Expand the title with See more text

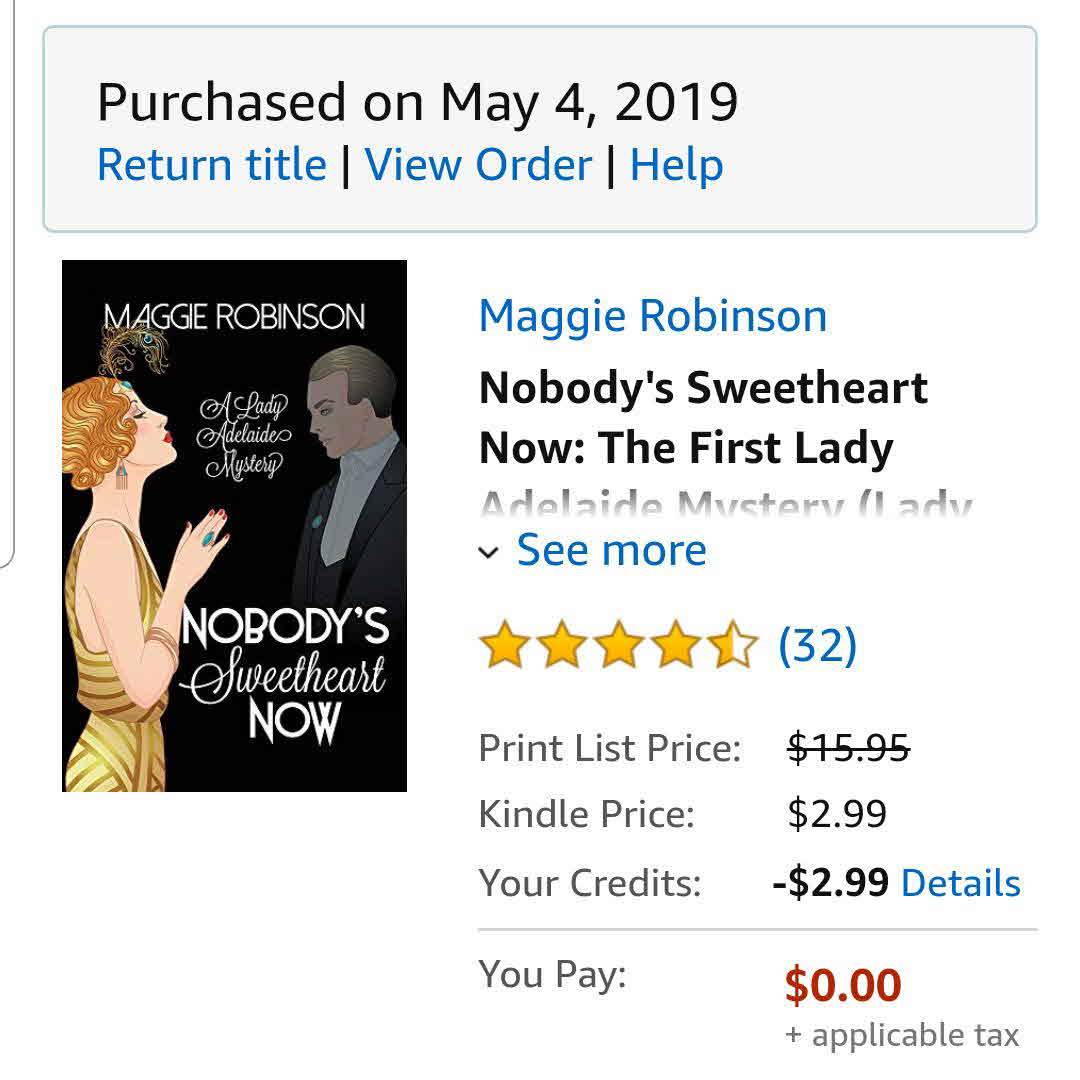click(x=611, y=550)
